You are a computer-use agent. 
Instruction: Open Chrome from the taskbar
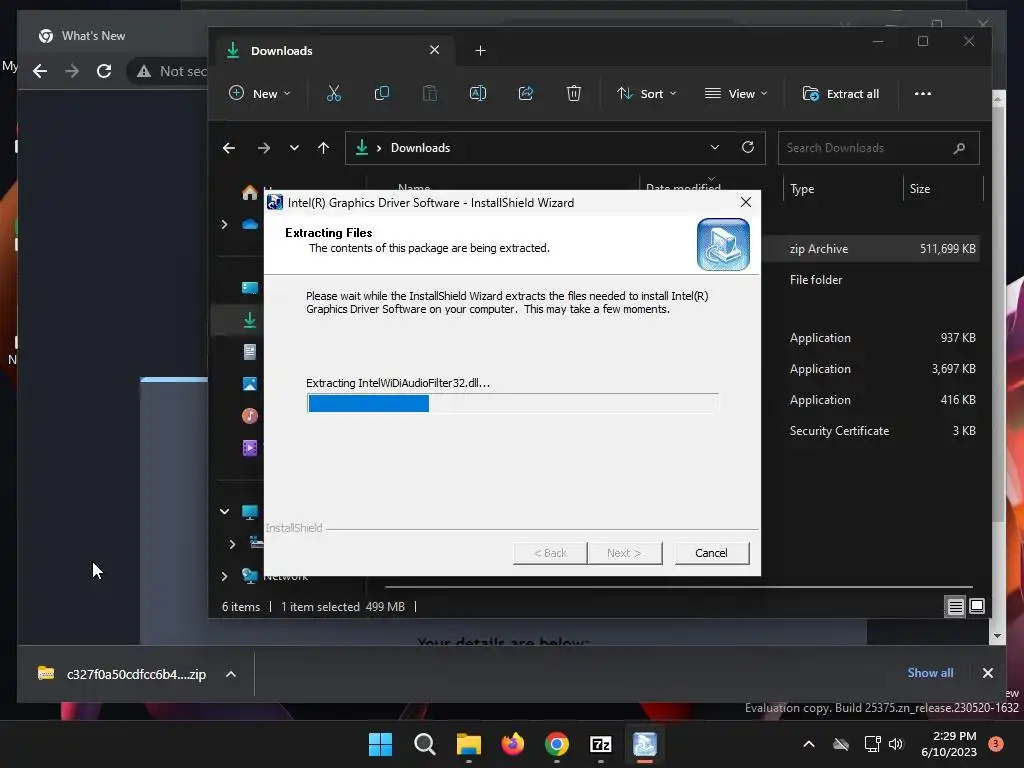tap(556, 744)
